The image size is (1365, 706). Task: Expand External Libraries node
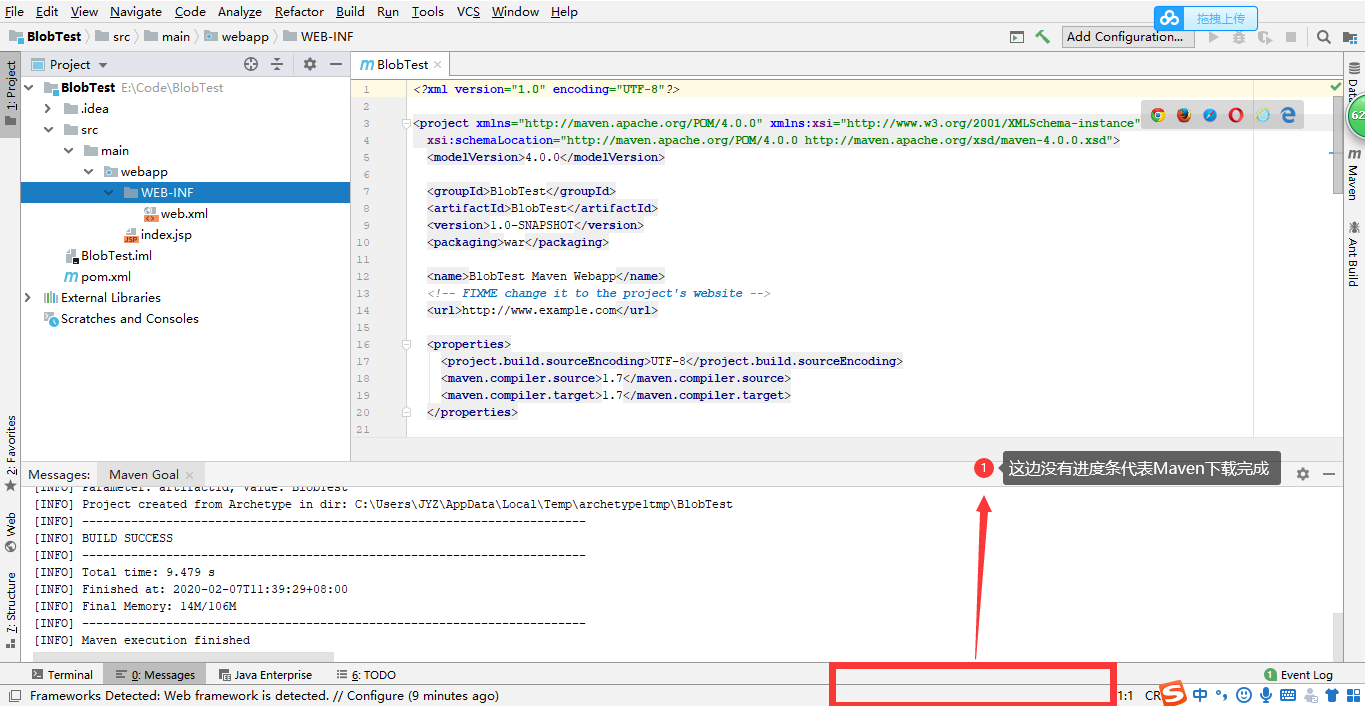pyautogui.click(x=29, y=297)
